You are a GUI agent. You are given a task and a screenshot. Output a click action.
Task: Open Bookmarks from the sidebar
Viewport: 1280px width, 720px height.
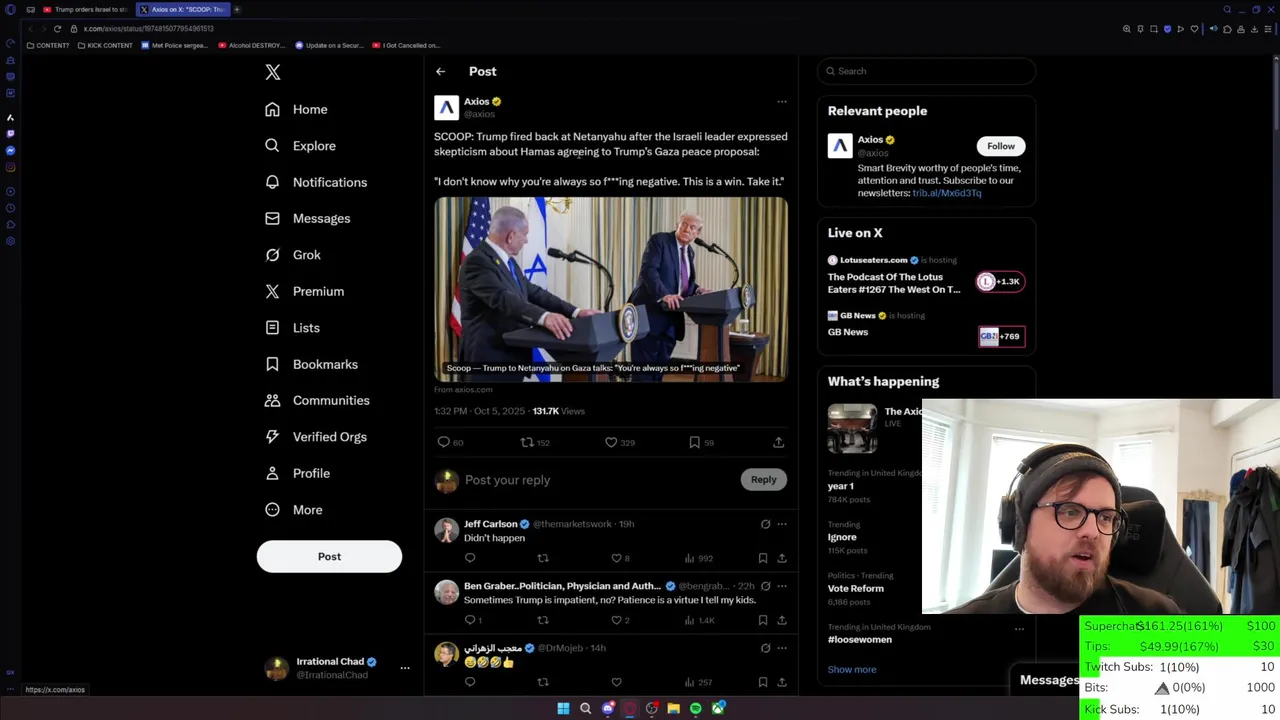coord(311,364)
